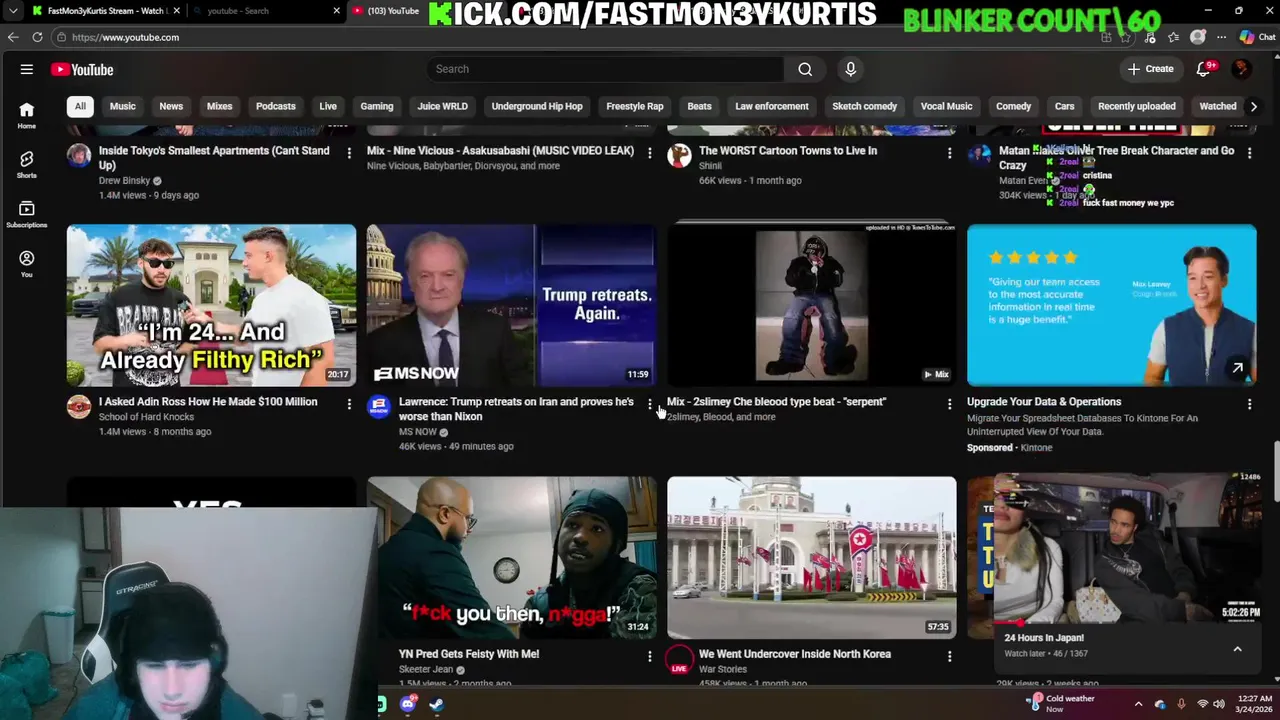Screen dimensions: 1280x720
Task: Select the Freestyle Rap chip
Action: pyautogui.click(x=635, y=106)
